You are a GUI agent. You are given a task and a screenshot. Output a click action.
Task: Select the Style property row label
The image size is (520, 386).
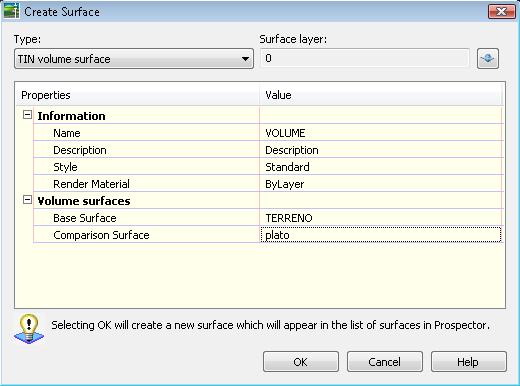point(65,167)
